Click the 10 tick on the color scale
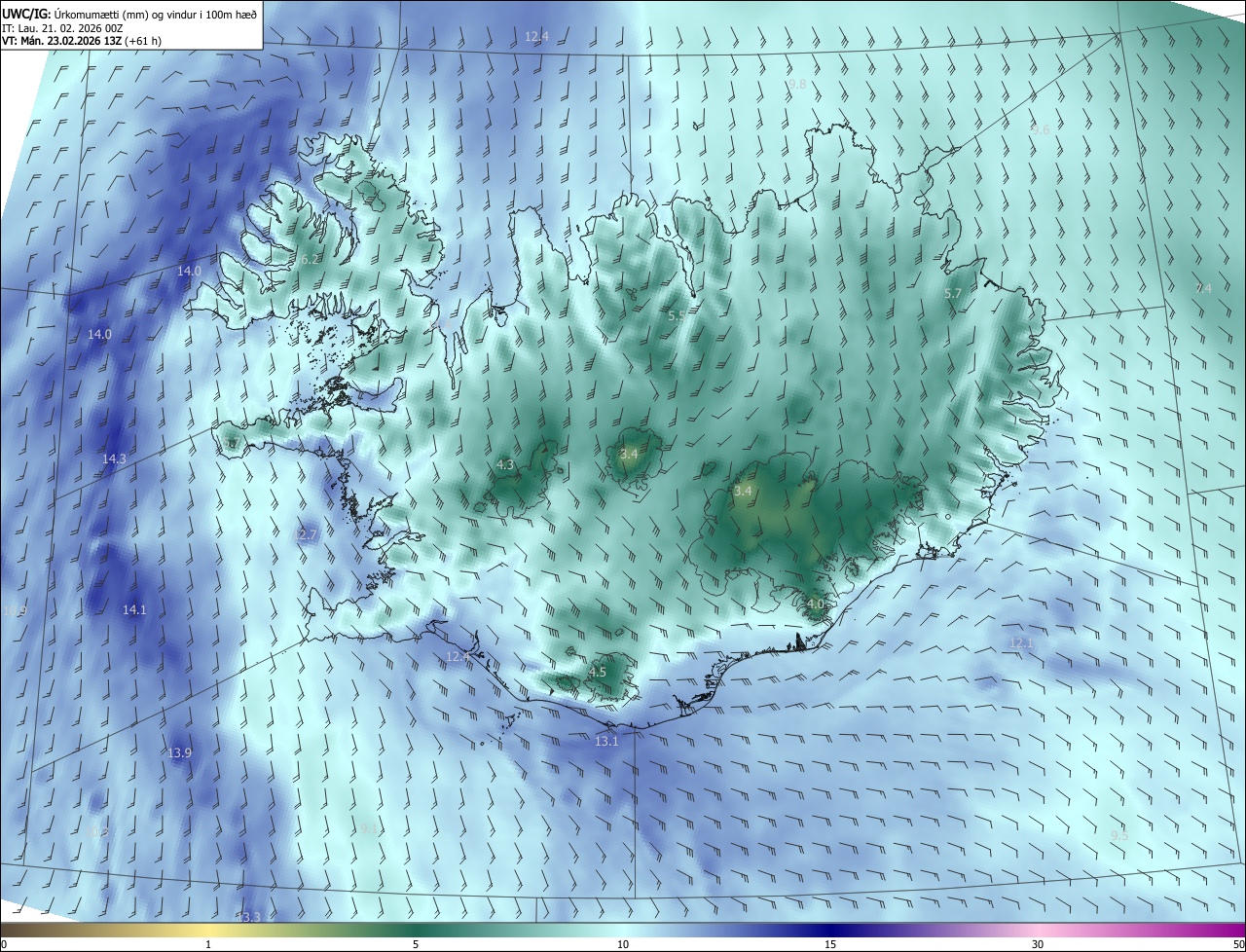Image resolution: width=1246 pixels, height=952 pixels. point(623,944)
